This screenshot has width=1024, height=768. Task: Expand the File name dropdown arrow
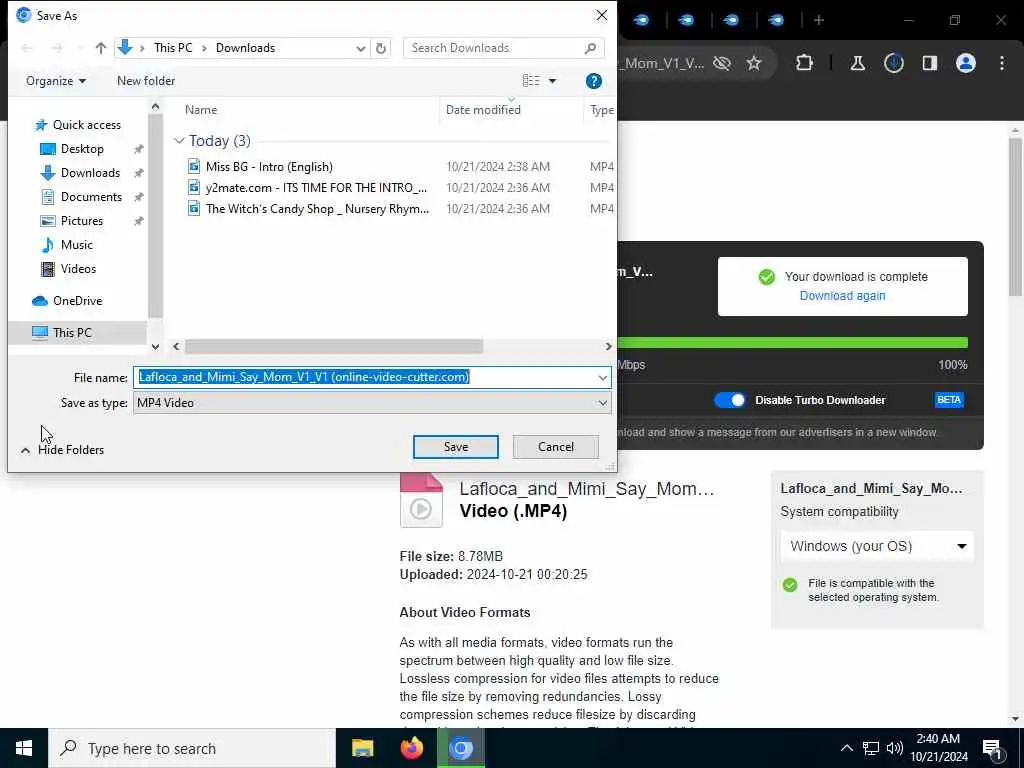(x=602, y=377)
